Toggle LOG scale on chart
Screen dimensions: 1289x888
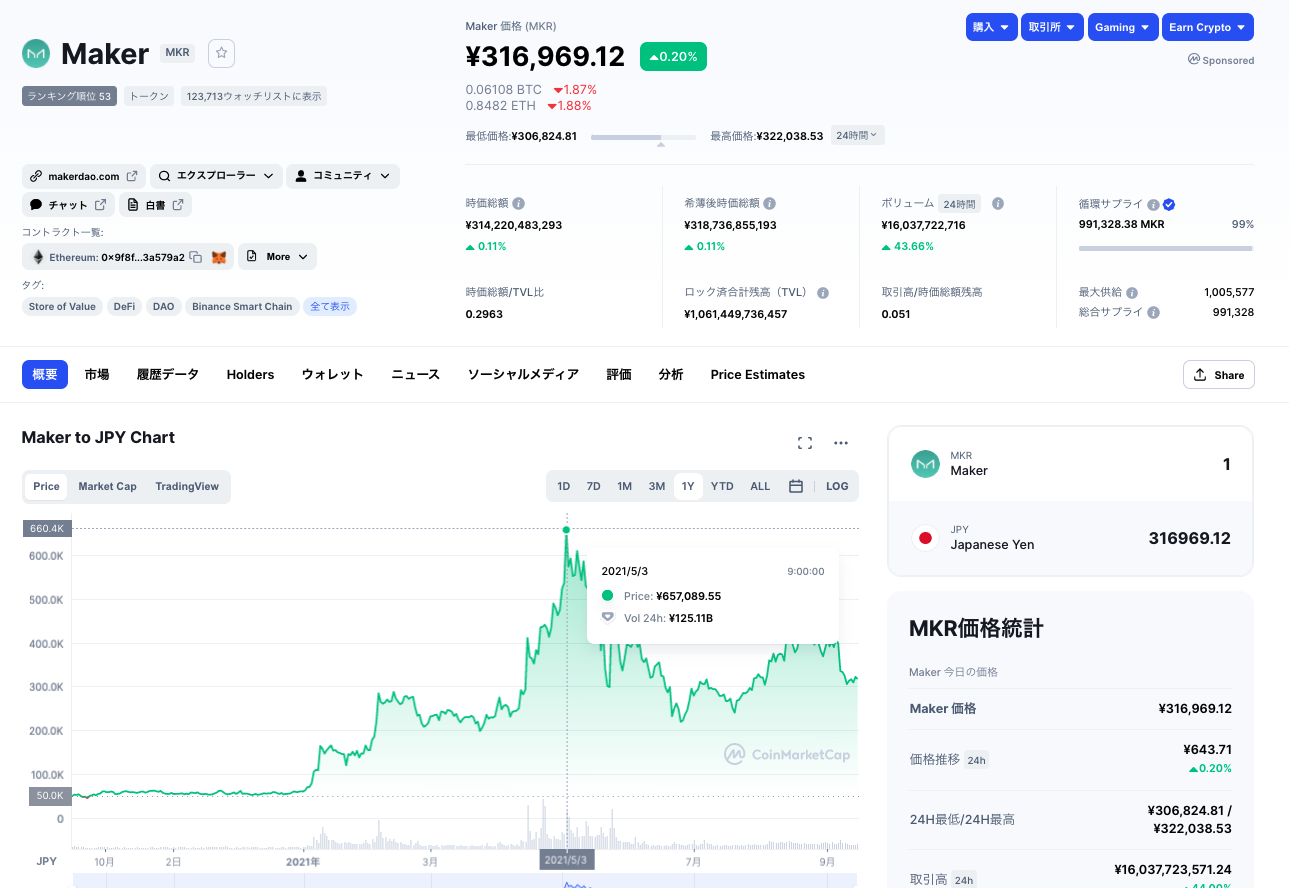837,486
